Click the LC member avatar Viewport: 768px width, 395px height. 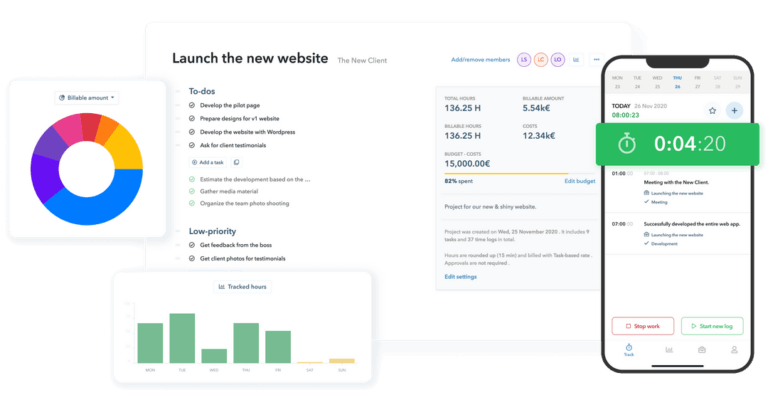click(541, 60)
